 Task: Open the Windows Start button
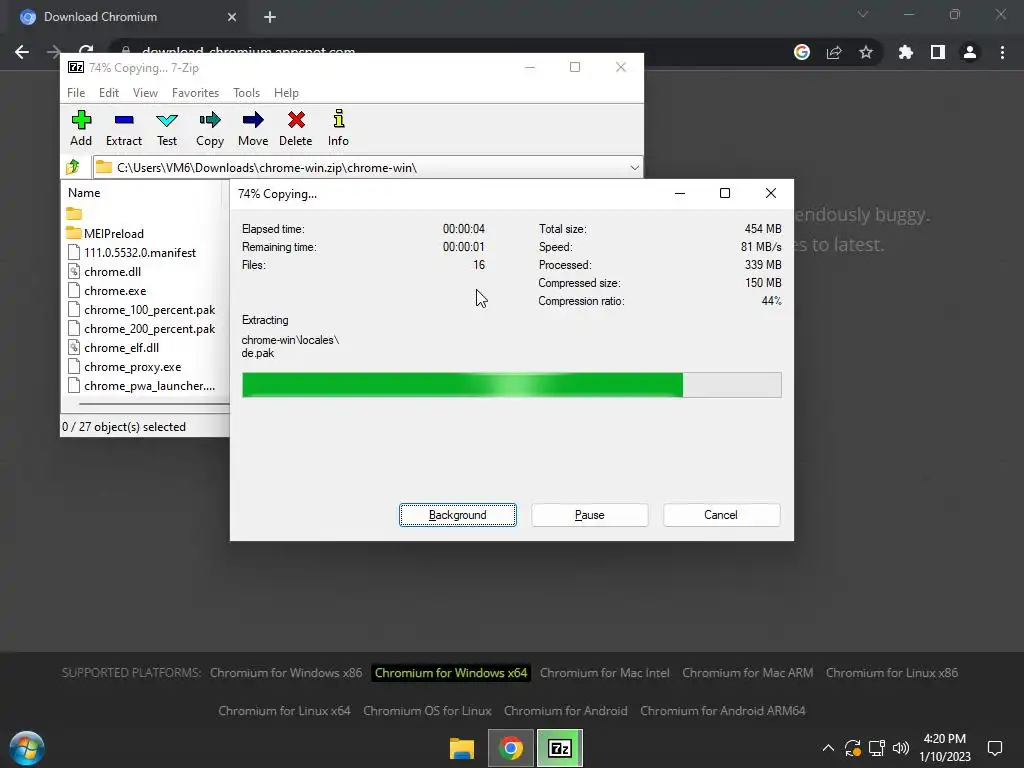pos(27,748)
